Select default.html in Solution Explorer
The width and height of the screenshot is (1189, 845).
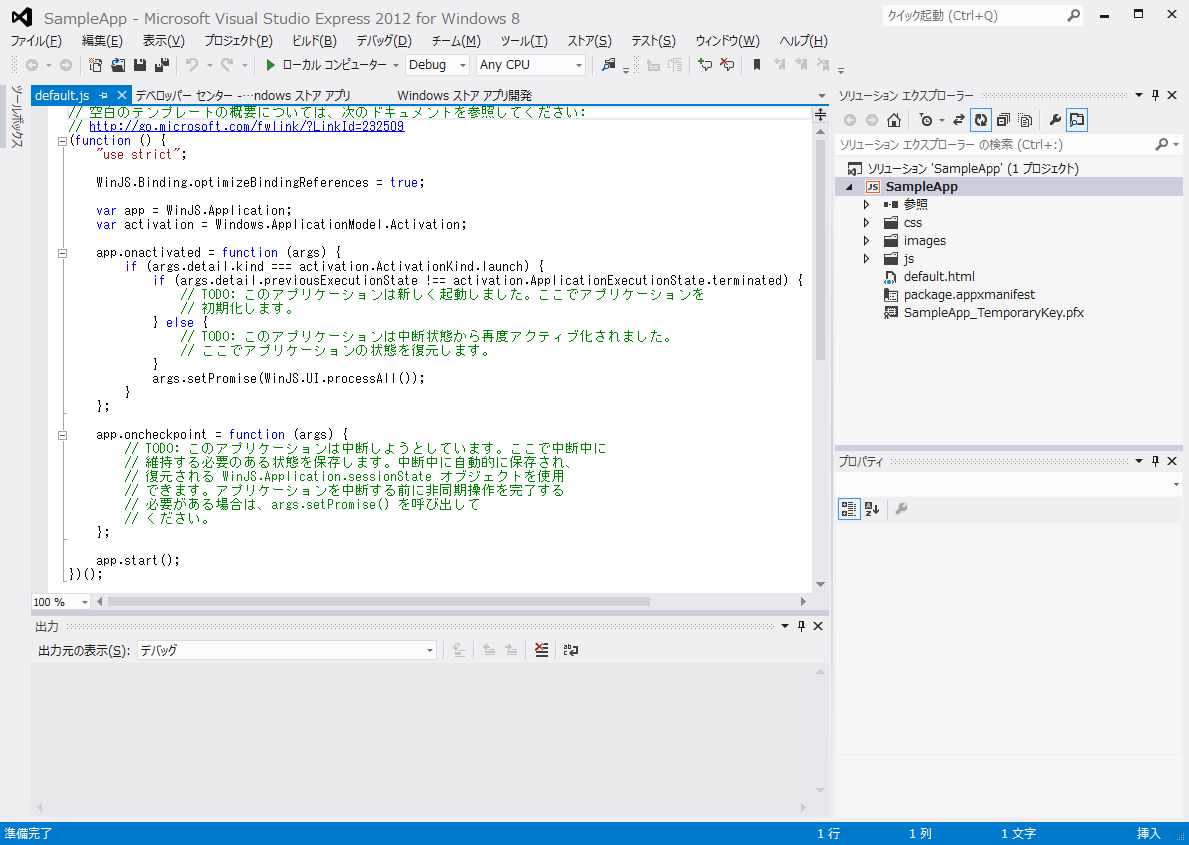click(x=939, y=276)
